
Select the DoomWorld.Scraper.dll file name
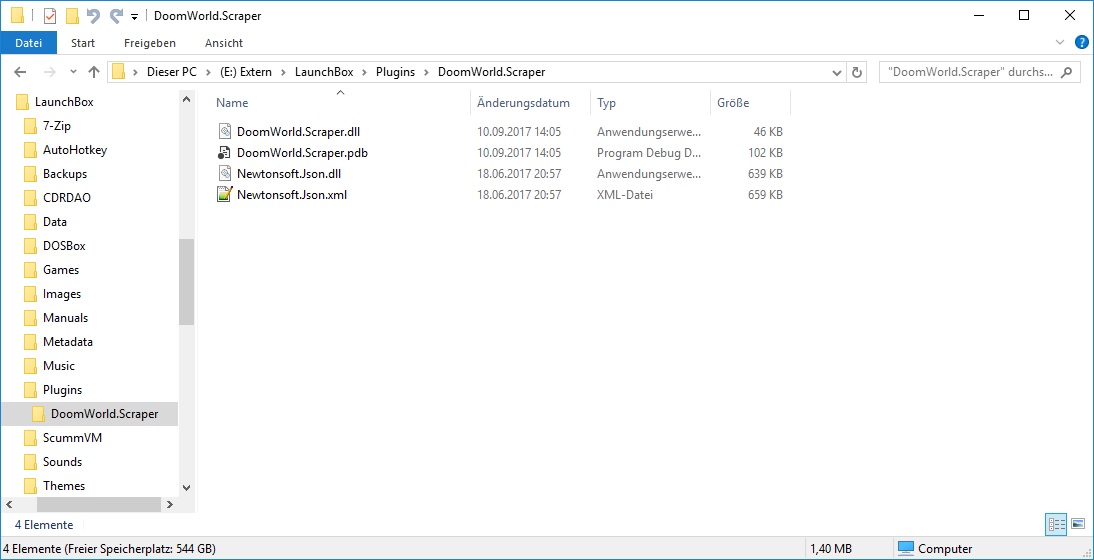point(299,131)
